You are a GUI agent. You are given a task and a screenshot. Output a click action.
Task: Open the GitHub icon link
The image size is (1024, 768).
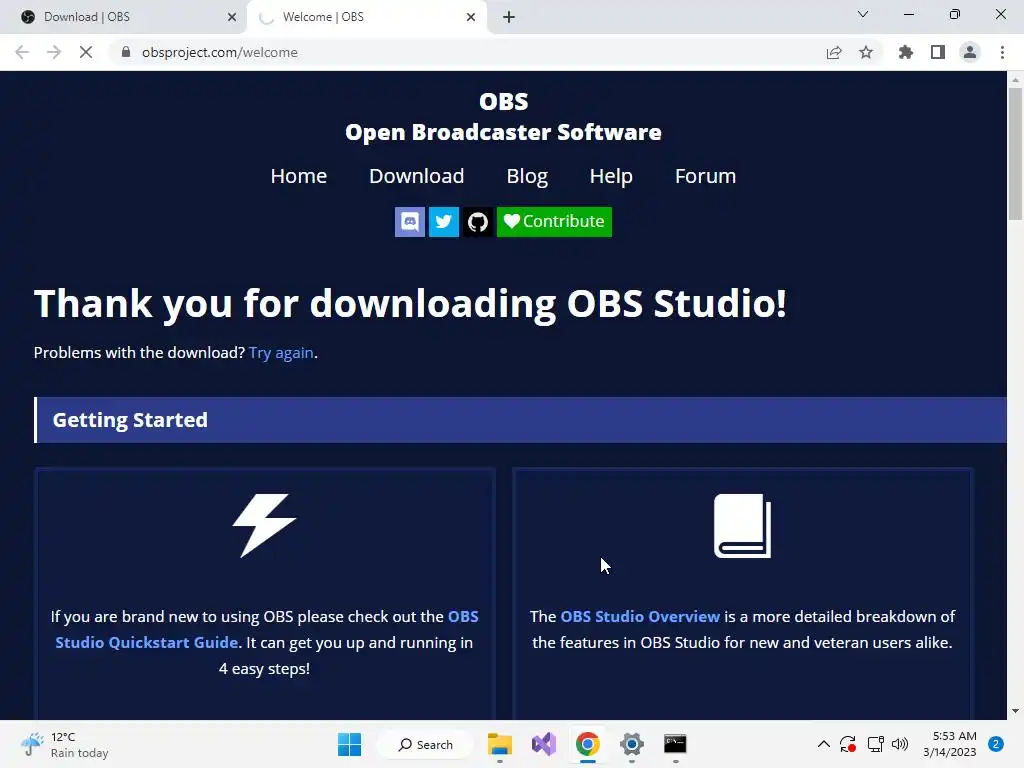coord(477,221)
